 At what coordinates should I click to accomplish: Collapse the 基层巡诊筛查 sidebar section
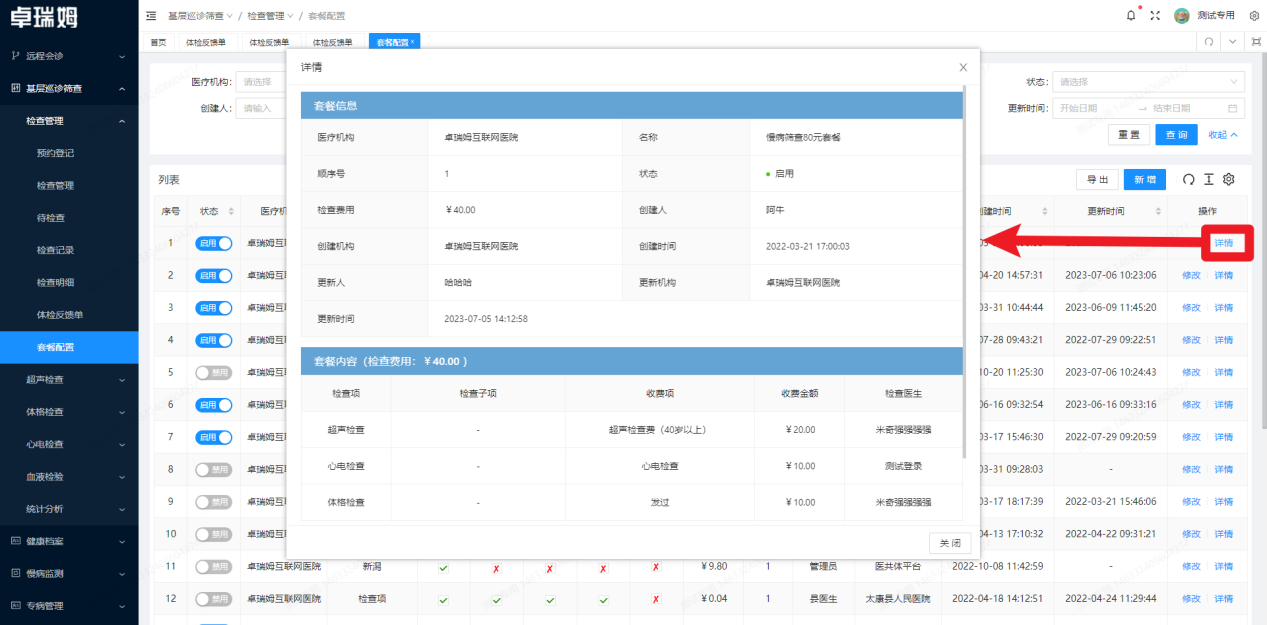[x=69, y=88]
